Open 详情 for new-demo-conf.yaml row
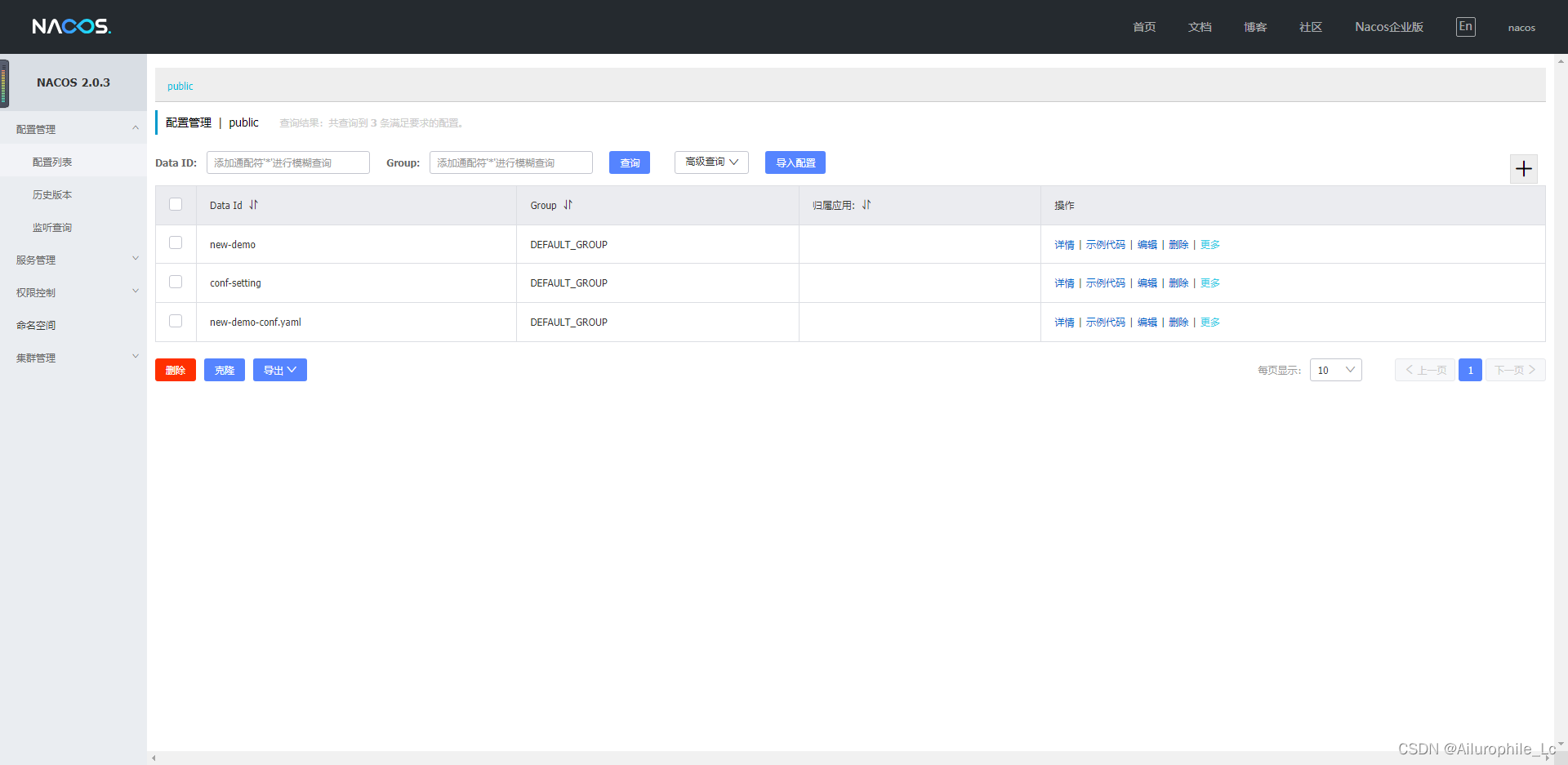Screen dimensions: 1568x765 [1064, 322]
